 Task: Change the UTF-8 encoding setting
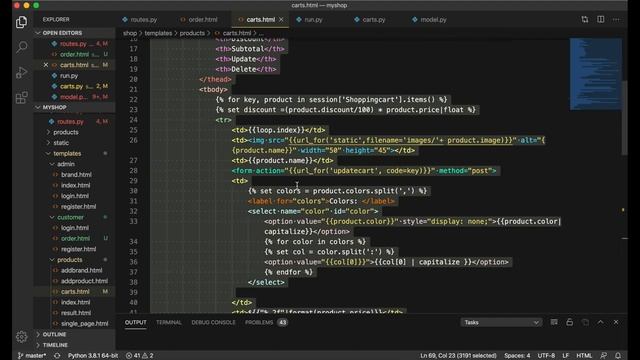click(x=546, y=356)
